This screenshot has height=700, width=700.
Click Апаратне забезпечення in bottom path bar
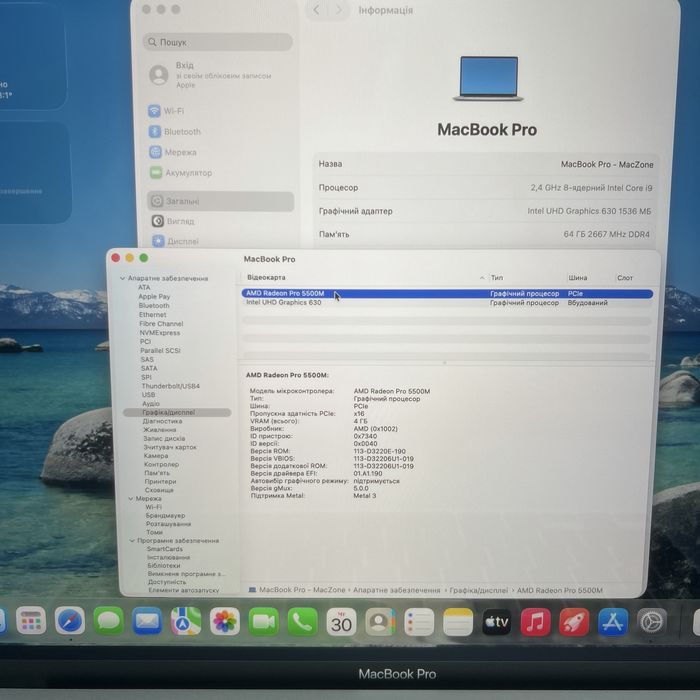(x=396, y=590)
